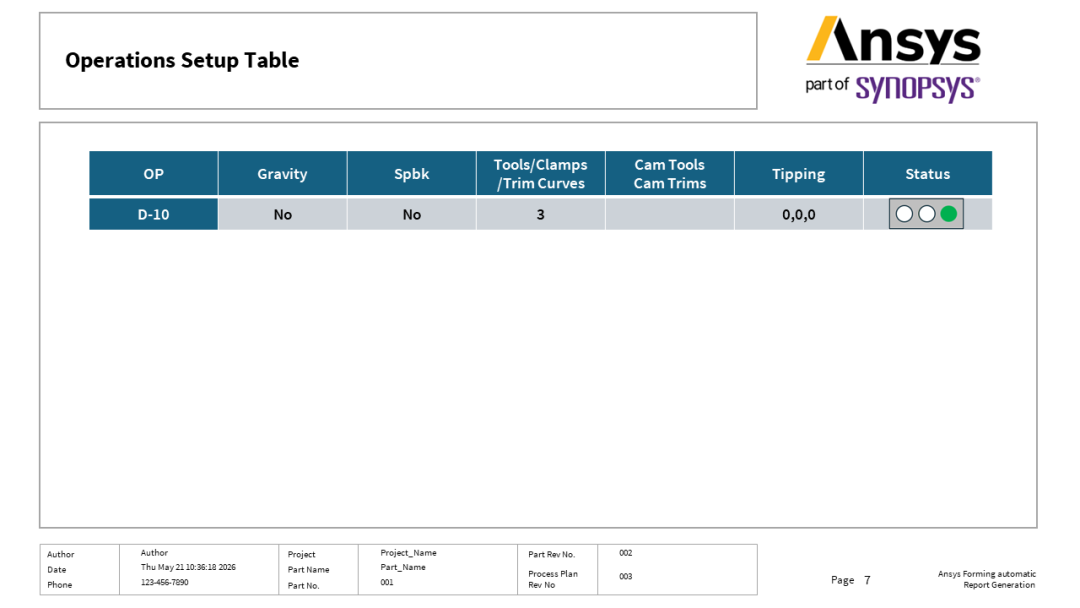Select the green status indicator circle
The image size is (1080, 608).
click(948, 214)
